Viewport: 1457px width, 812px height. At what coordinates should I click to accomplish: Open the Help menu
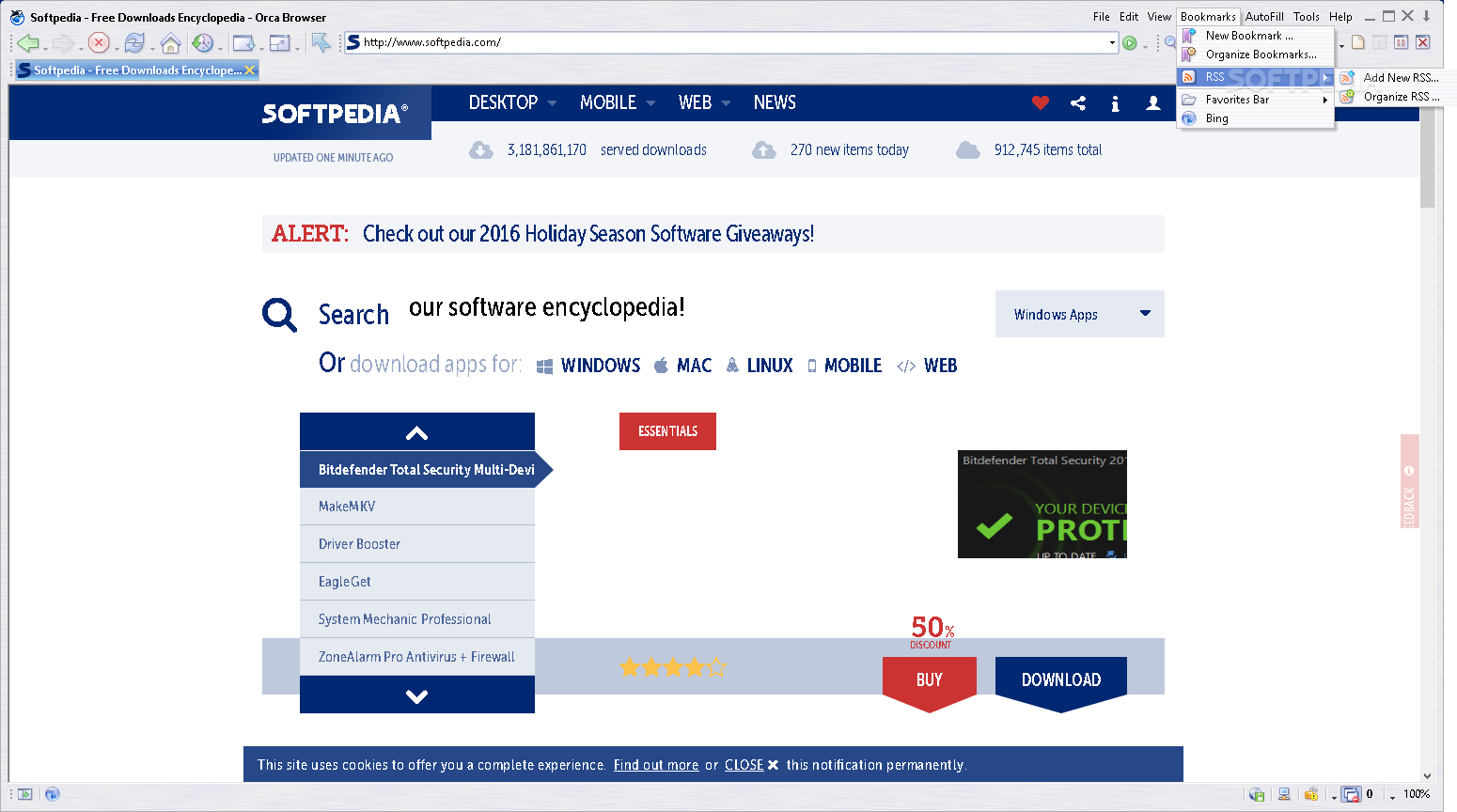coord(1340,17)
